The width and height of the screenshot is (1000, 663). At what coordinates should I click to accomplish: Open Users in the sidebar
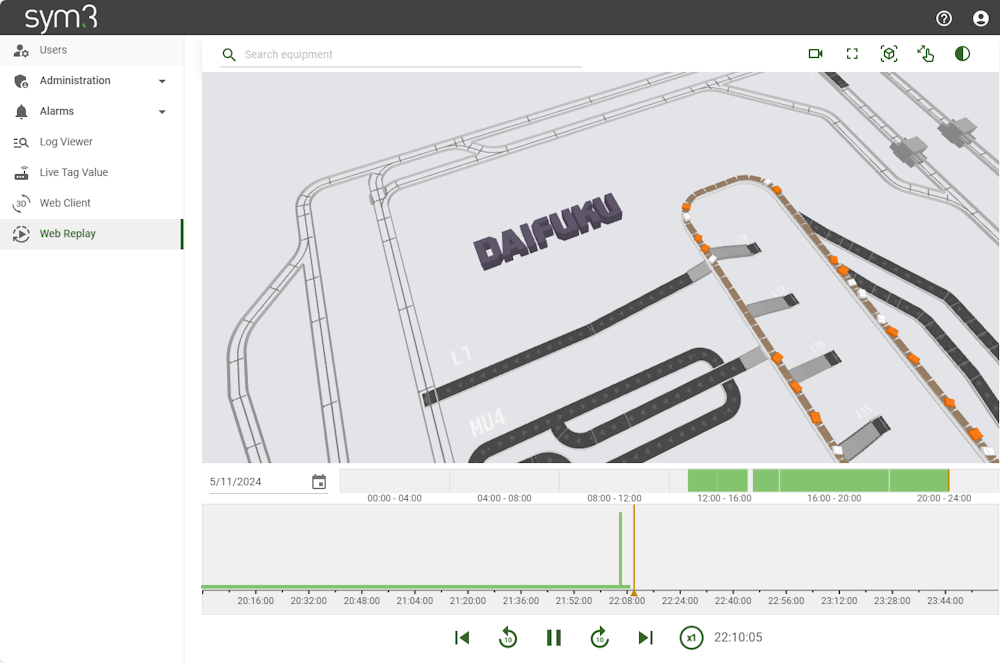92,50
